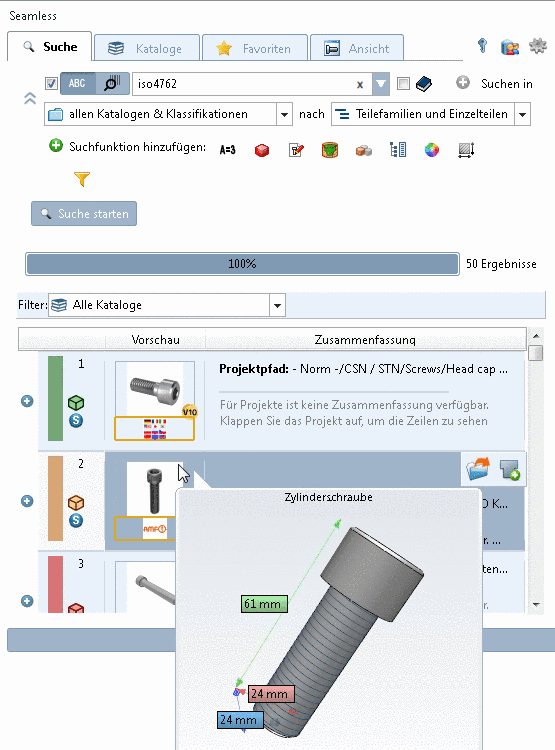Click AMF catalog logo in row 2
Screen dimensions: 555x750
(155, 529)
